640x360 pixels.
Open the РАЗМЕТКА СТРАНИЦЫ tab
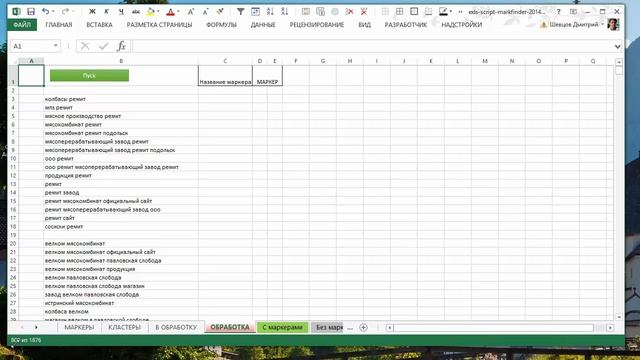pos(159,25)
